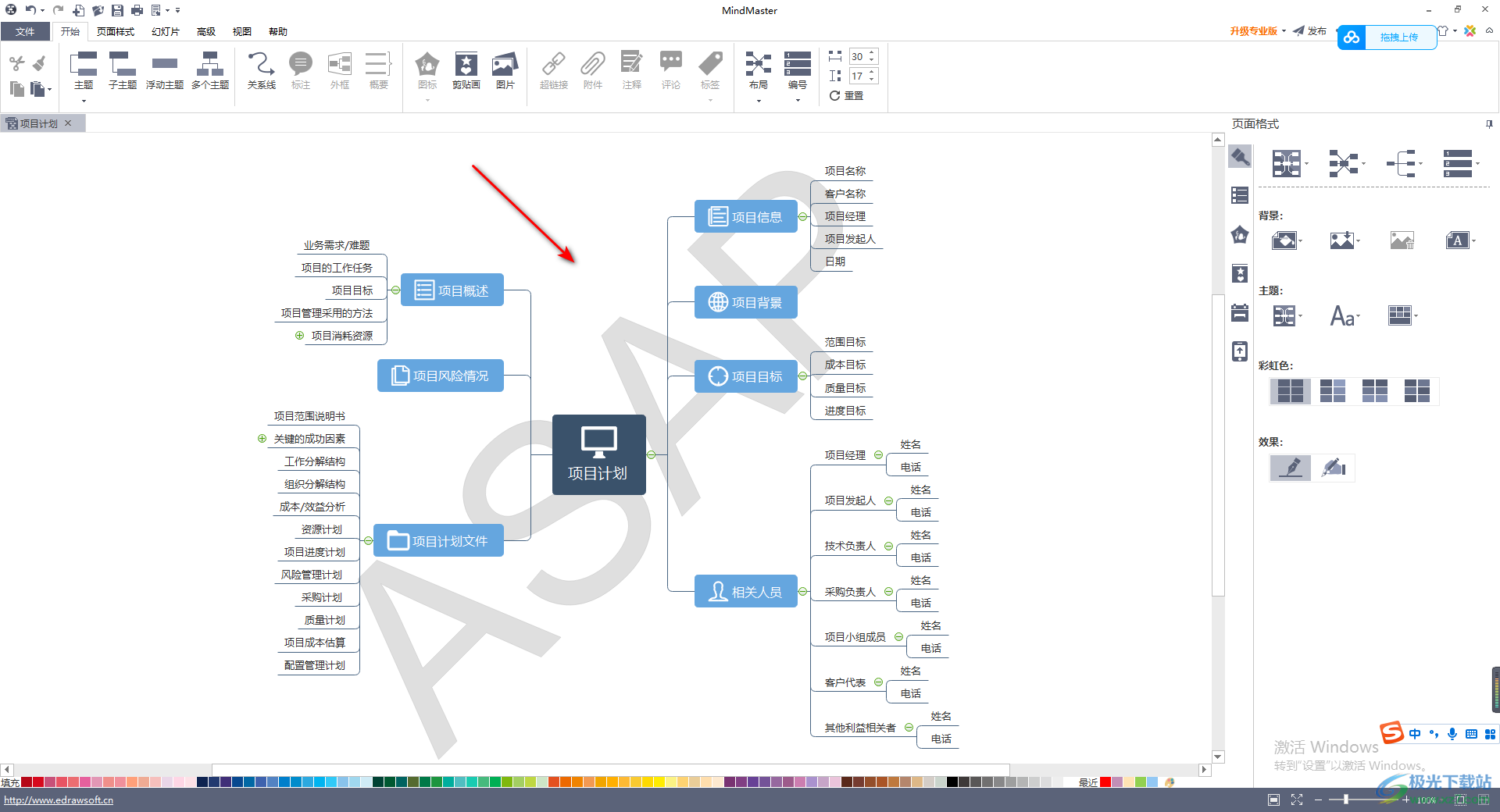This screenshot has width=1500, height=812.
Task: Expand the 关键的成功因素 node
Action: pyautogui.click(x=262, y=439)
